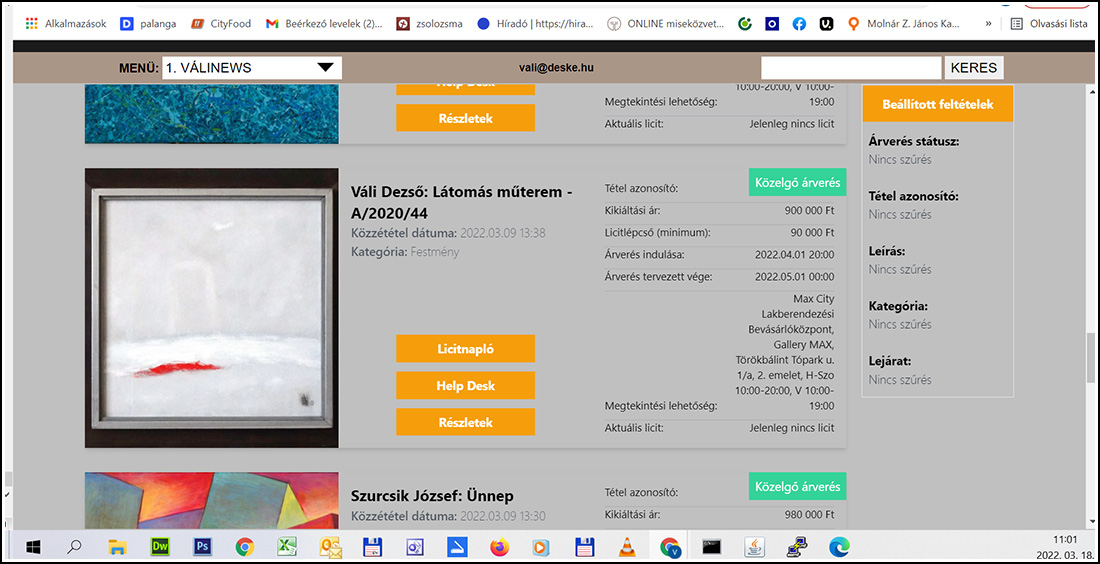Open Licitnapló for Váli Dezső painting
The width and height of the screenshot is (1100, 564).
[x=465, y=349]
